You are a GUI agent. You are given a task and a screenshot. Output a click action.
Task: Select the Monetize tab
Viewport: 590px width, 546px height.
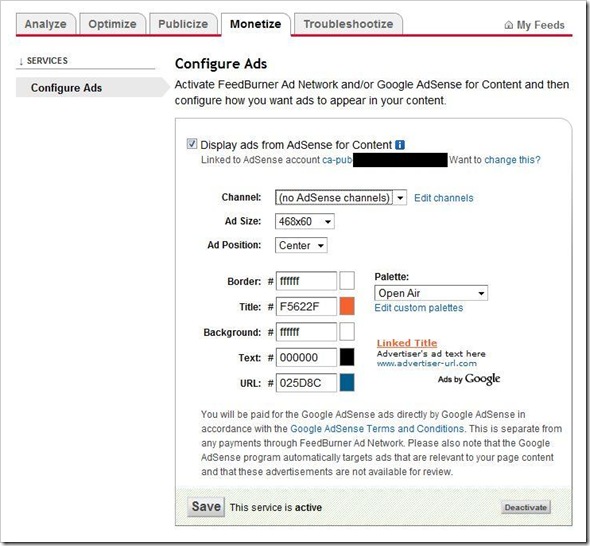point(255,24)
